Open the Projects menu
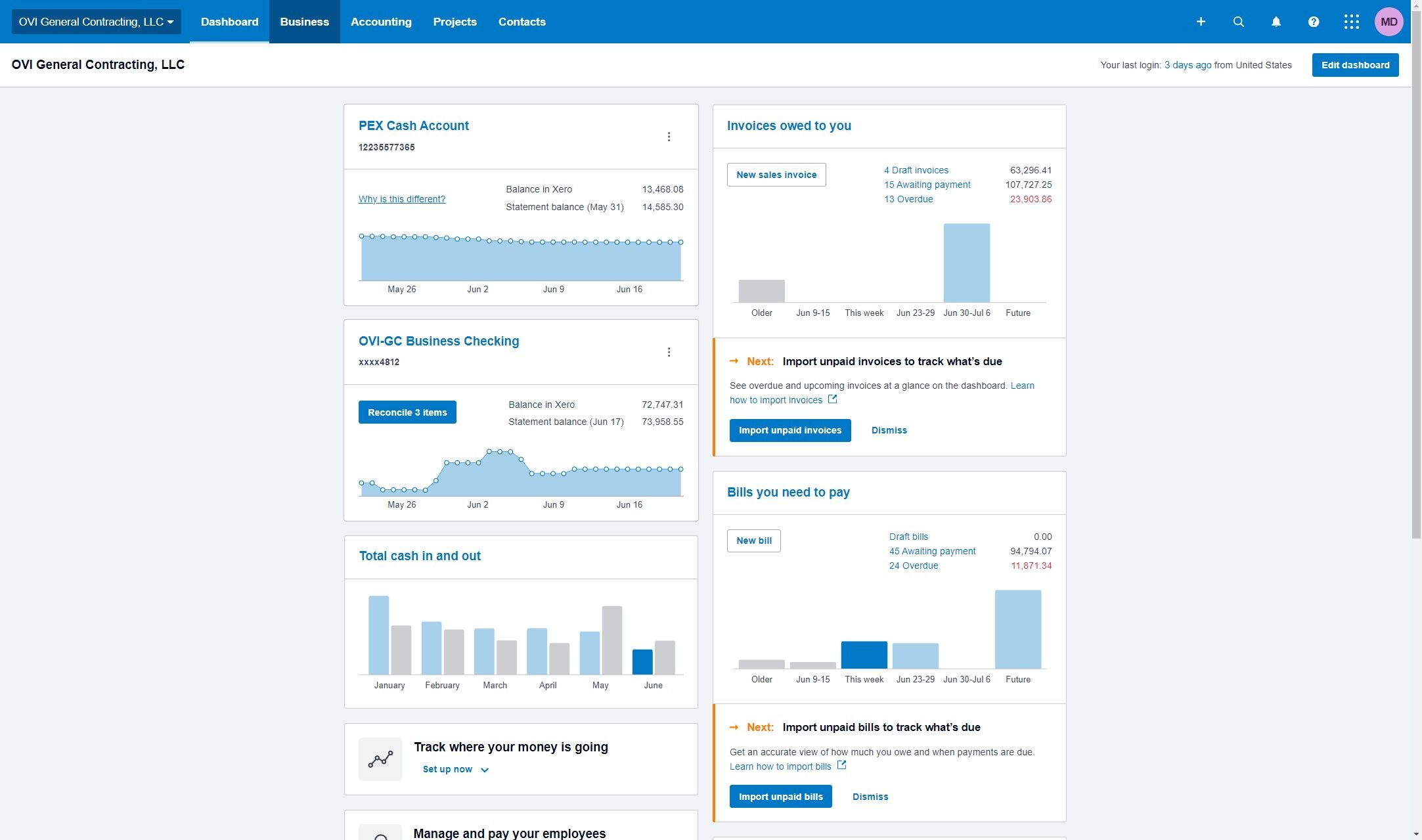The image size is (1422, 840). (455, 22)
